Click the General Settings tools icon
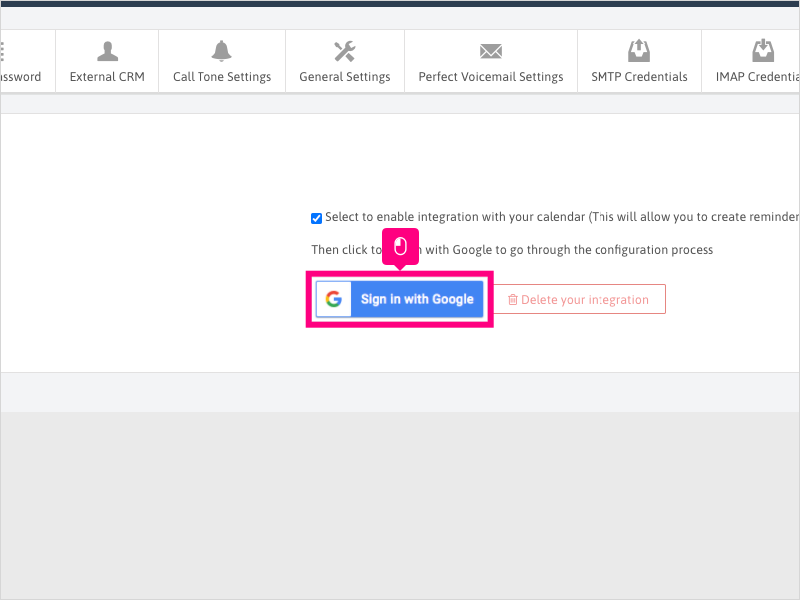Screen dimensions: 800x600 [344, 51]
